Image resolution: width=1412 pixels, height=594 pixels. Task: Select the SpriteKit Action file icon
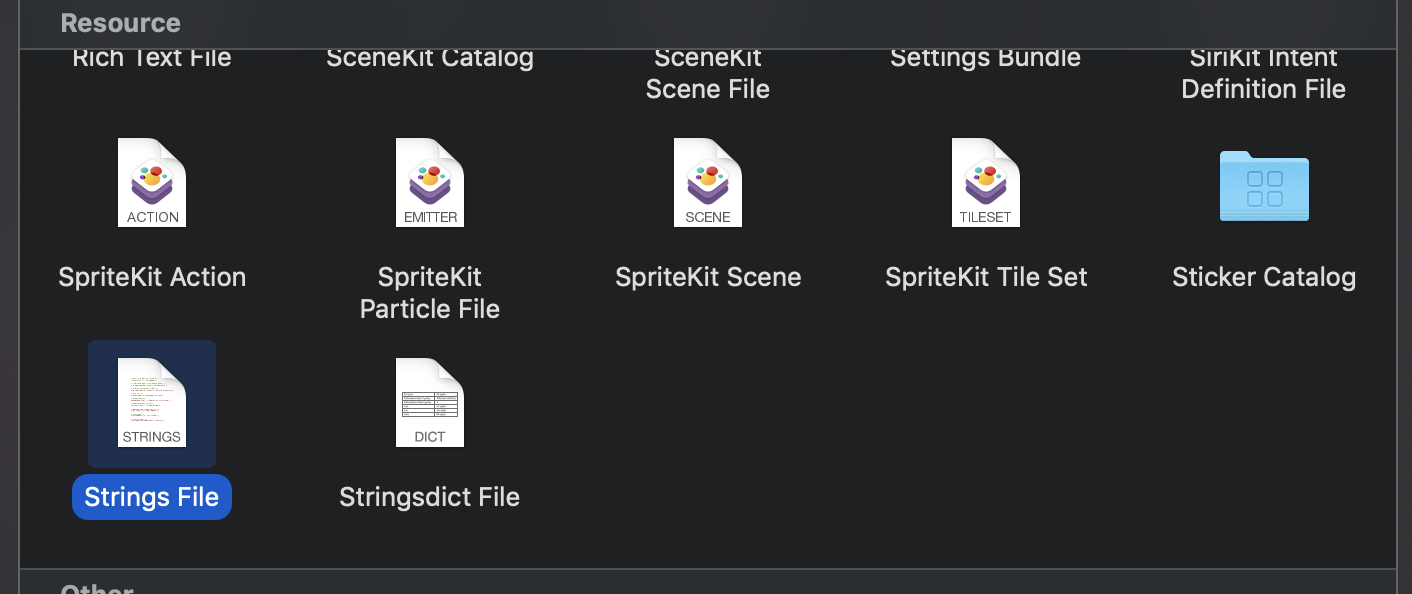click(152, 183)
